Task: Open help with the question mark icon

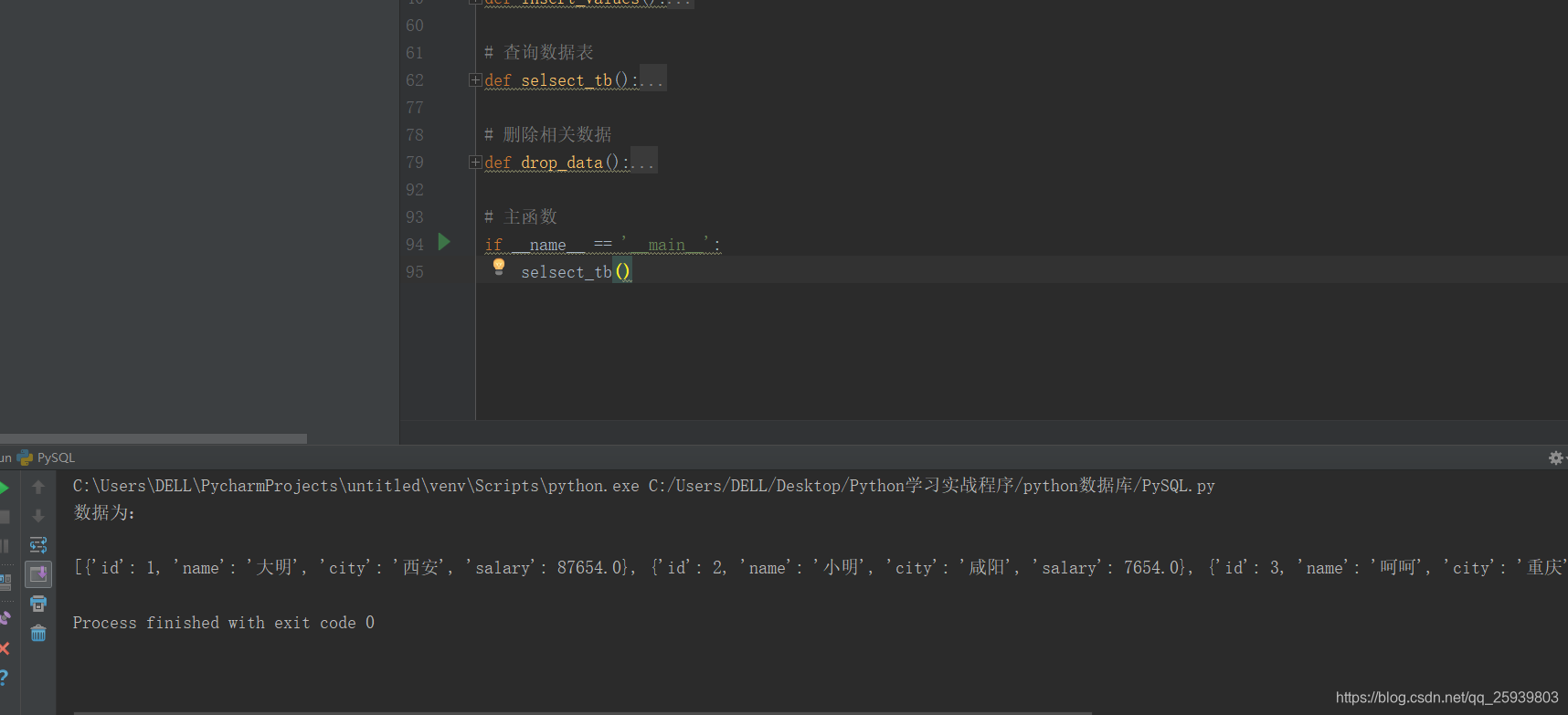Action: [x=4, y=678]
